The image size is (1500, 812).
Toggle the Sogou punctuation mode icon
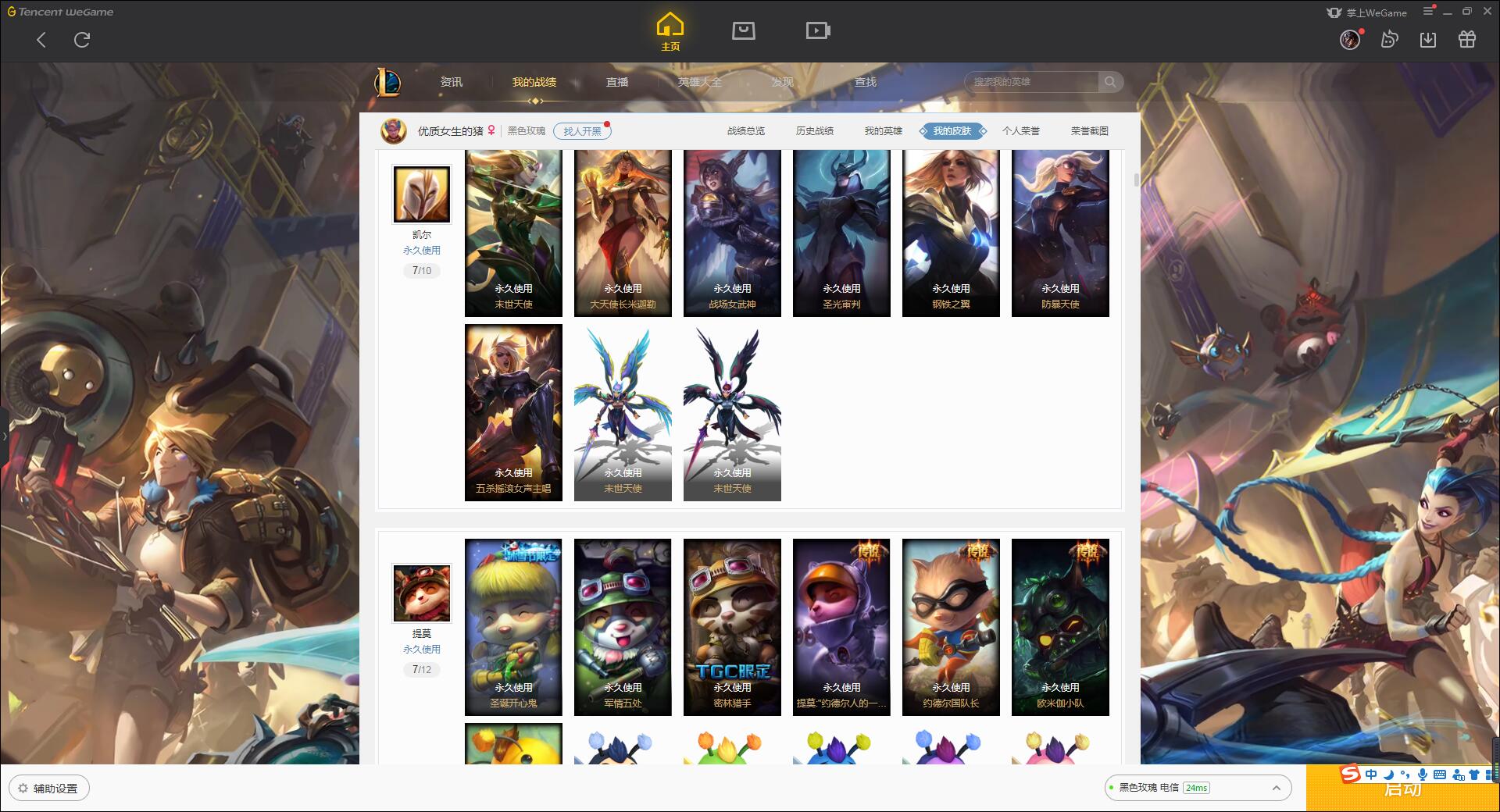click(x=1405, y=775)
